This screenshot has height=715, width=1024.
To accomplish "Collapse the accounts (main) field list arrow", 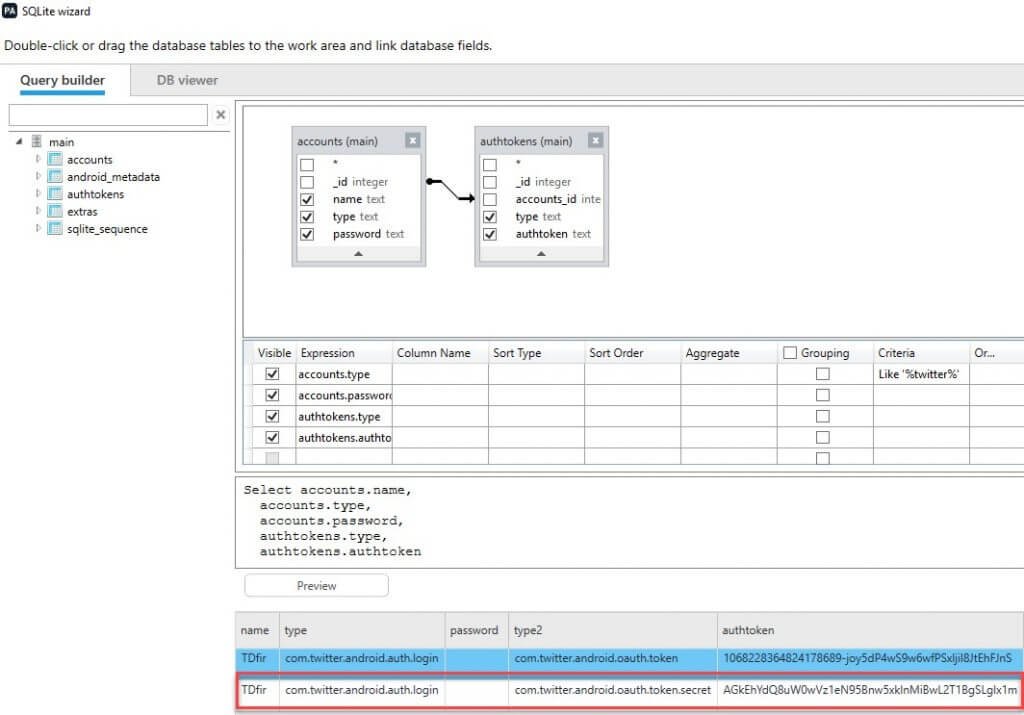I will coord(358,253).
